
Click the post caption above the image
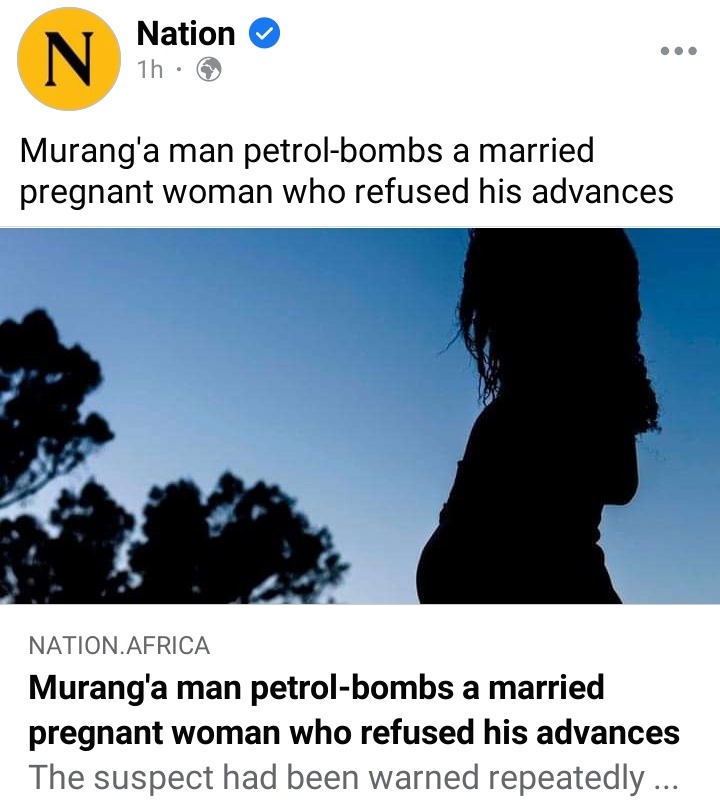[x=346, y=171]
